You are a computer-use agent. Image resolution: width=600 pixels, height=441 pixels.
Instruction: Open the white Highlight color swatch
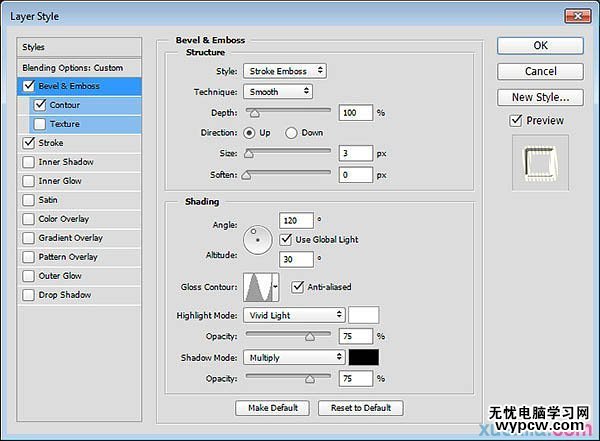click(364, 315)
